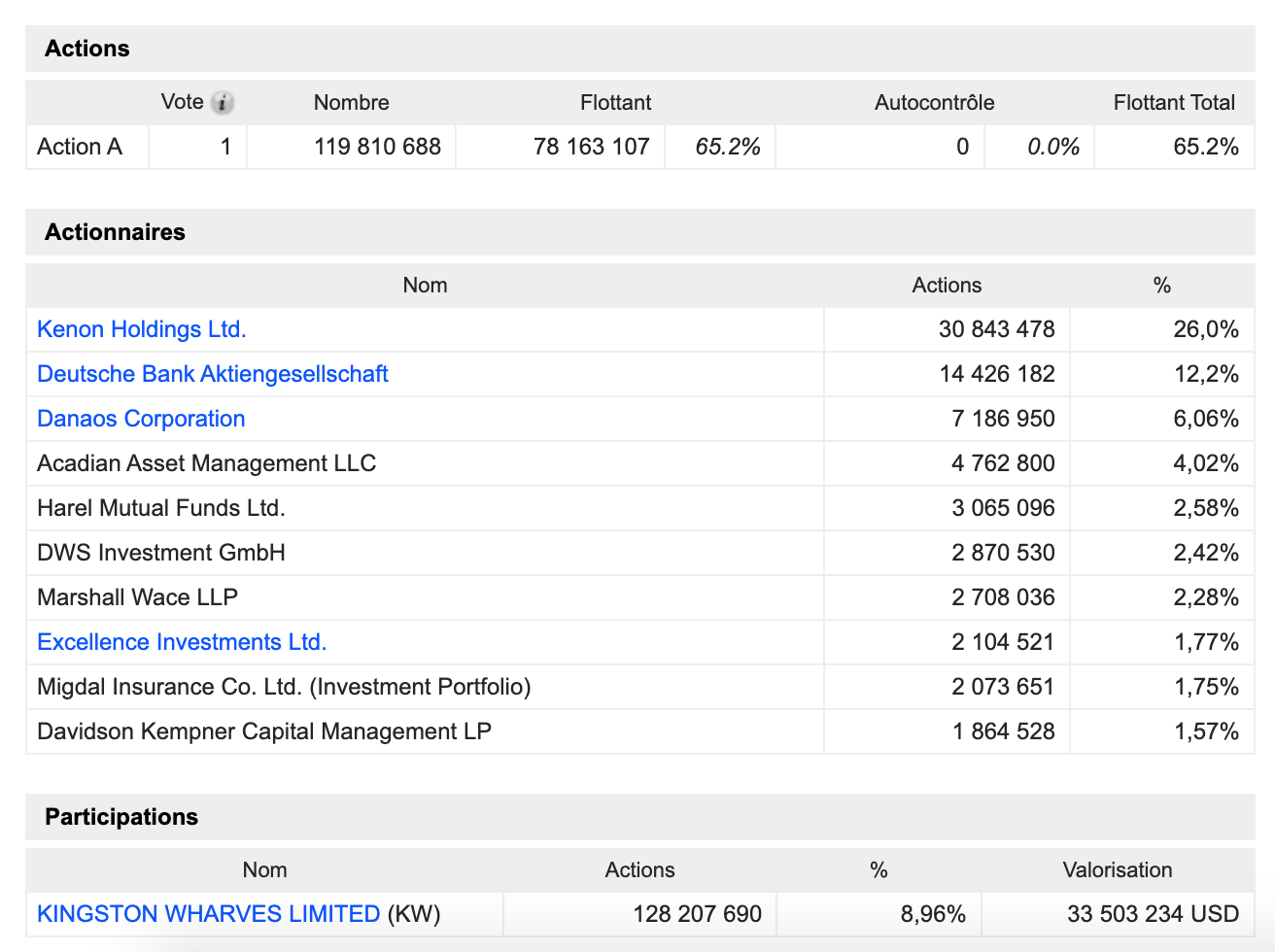Screen dimensions: 1275x952
Task: Follow the Danaos Corporation link
Action: tap(141, 419)
